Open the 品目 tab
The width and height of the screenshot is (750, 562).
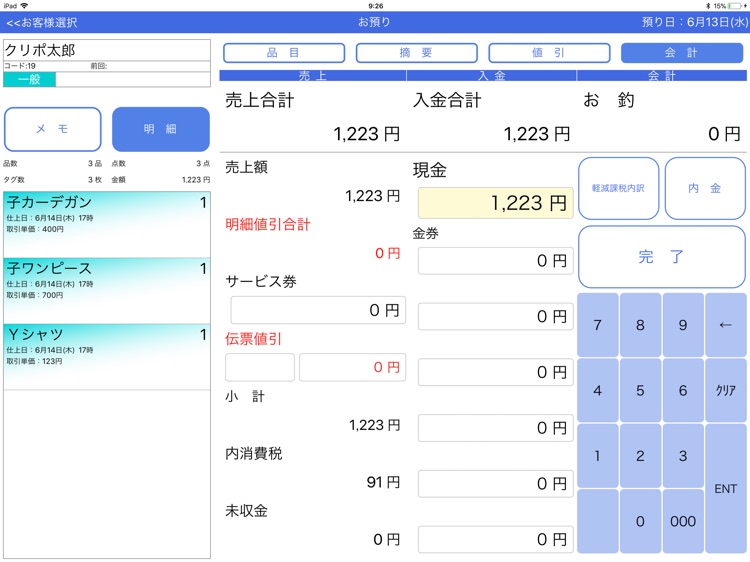(x=284, y=53)
